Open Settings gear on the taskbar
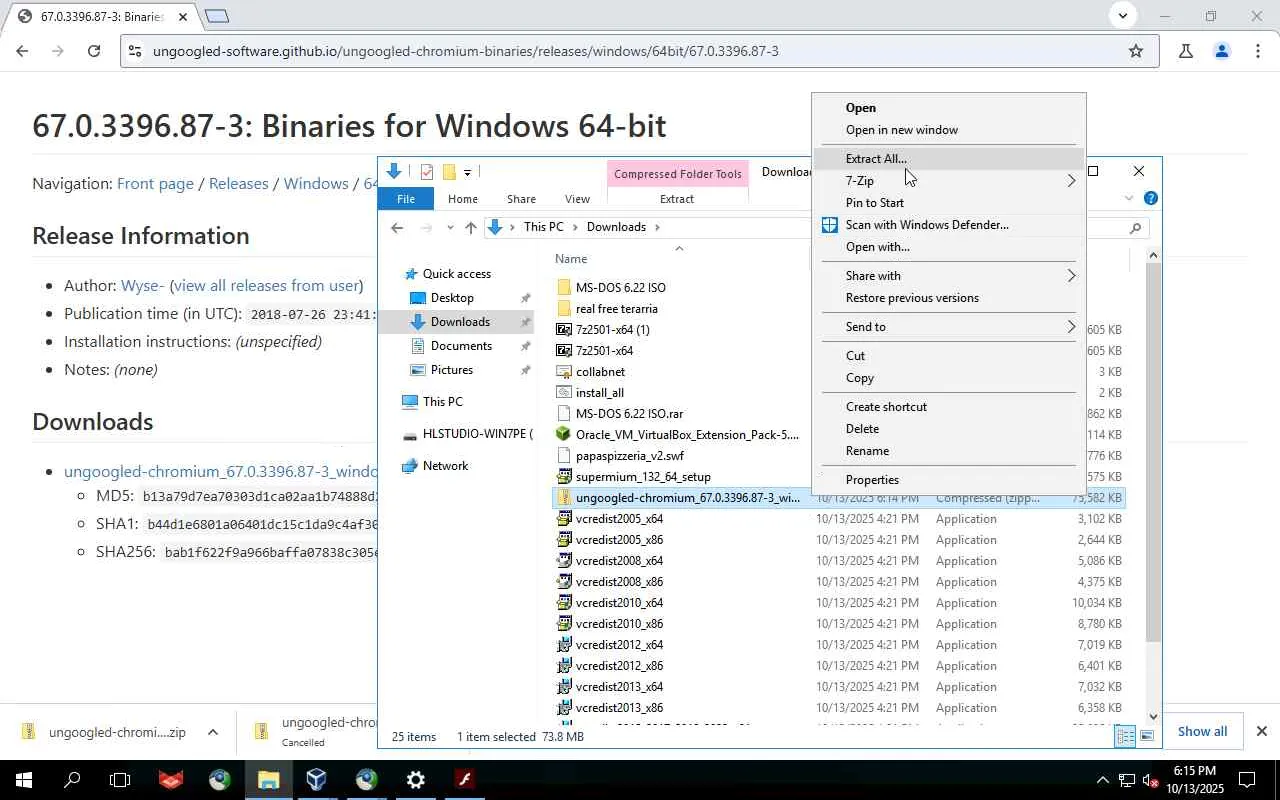Viewport: 1280px width, 800px height. [415, 780]
